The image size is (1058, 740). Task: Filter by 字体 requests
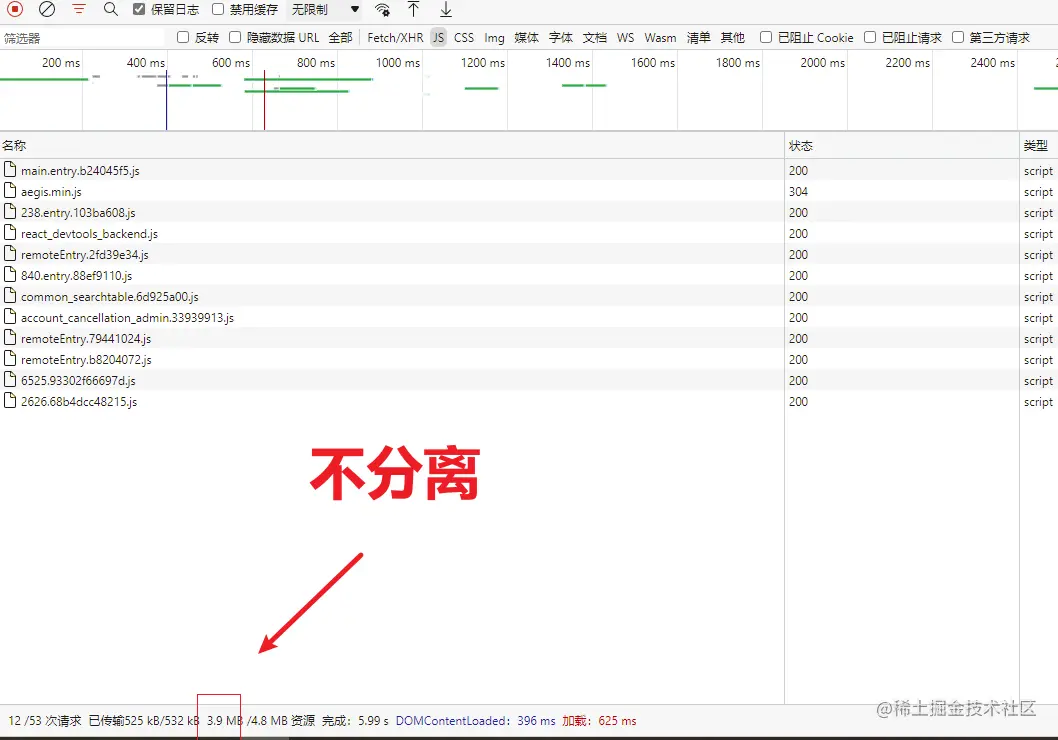[x=561, y=38]
